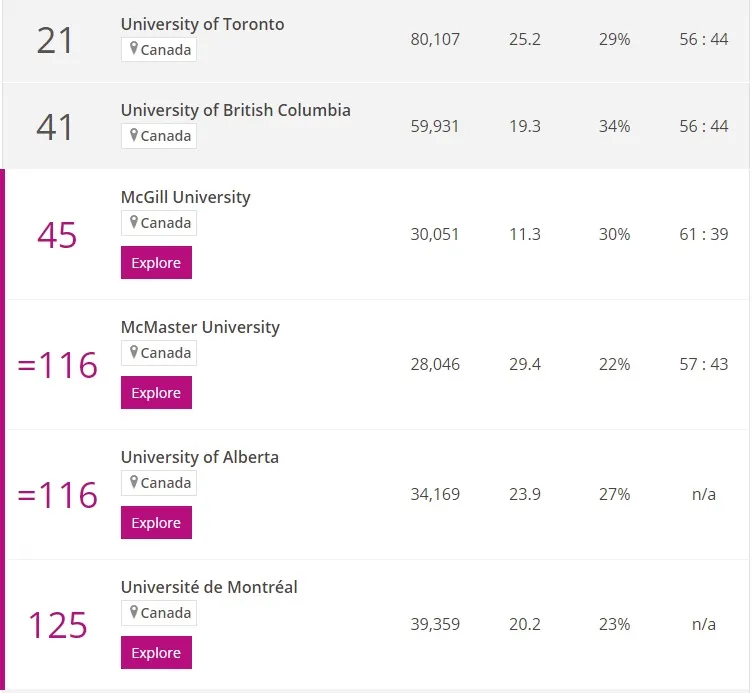
Task: Open the University of British Columbia link
Action: point(235,110)
